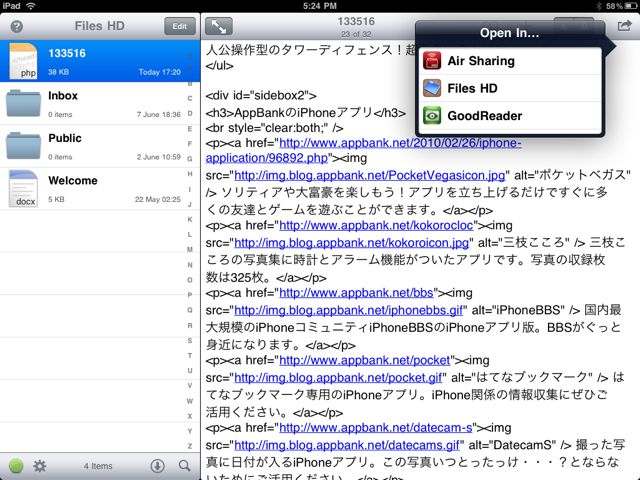
Task: Jump to index letter Z
Action: [x=190, y=446]
